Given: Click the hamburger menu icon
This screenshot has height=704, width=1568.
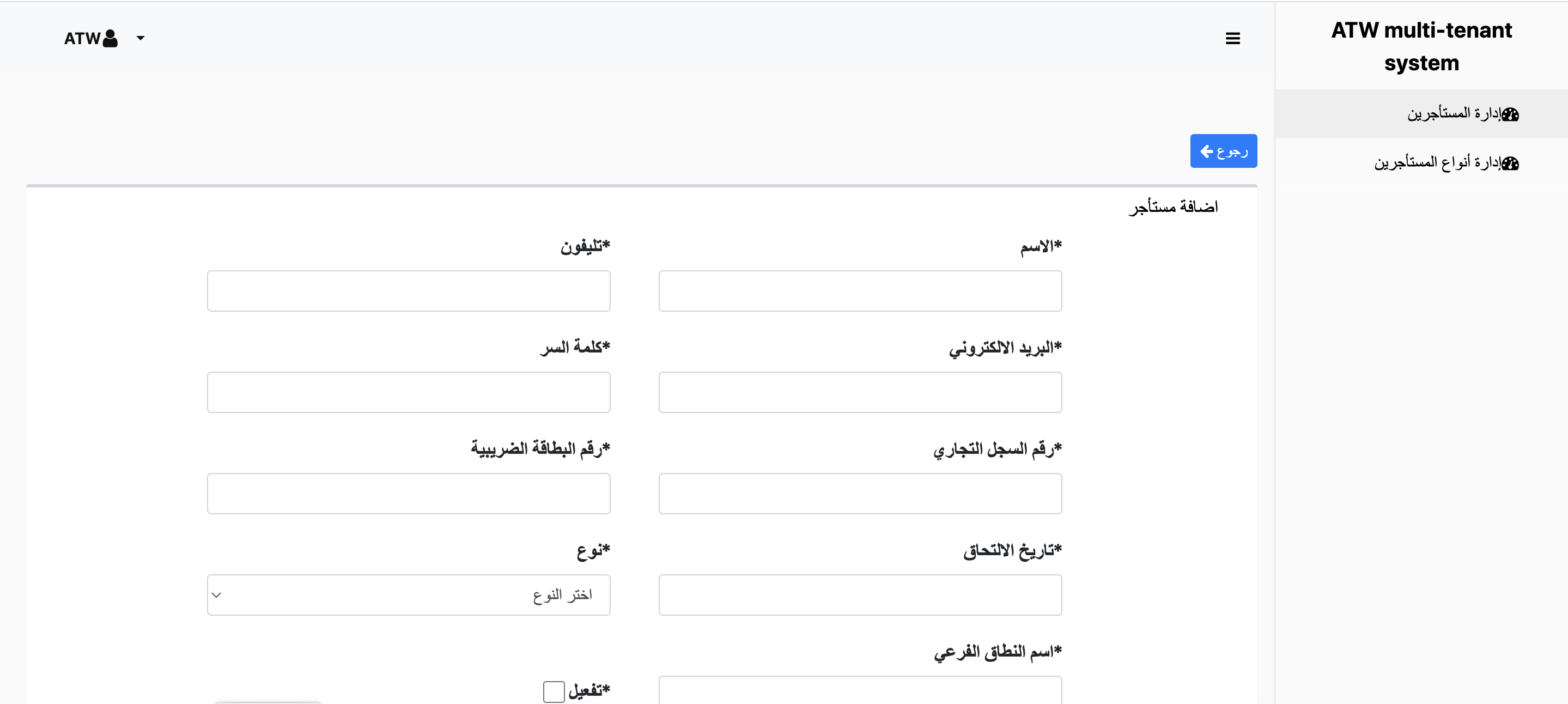Looking at the screenshot, I should coord(1232,38).
